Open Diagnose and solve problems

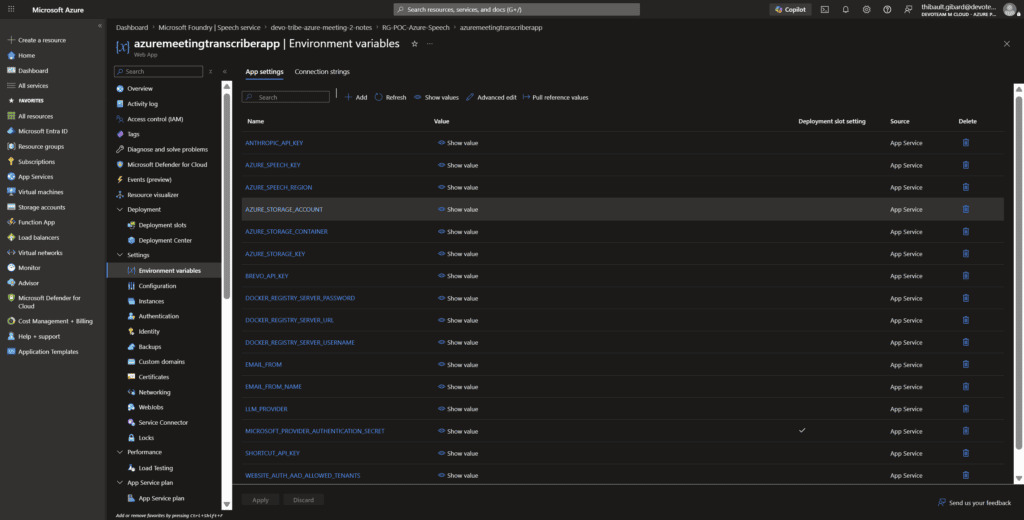pyautogui.click(x=167, y=149)
